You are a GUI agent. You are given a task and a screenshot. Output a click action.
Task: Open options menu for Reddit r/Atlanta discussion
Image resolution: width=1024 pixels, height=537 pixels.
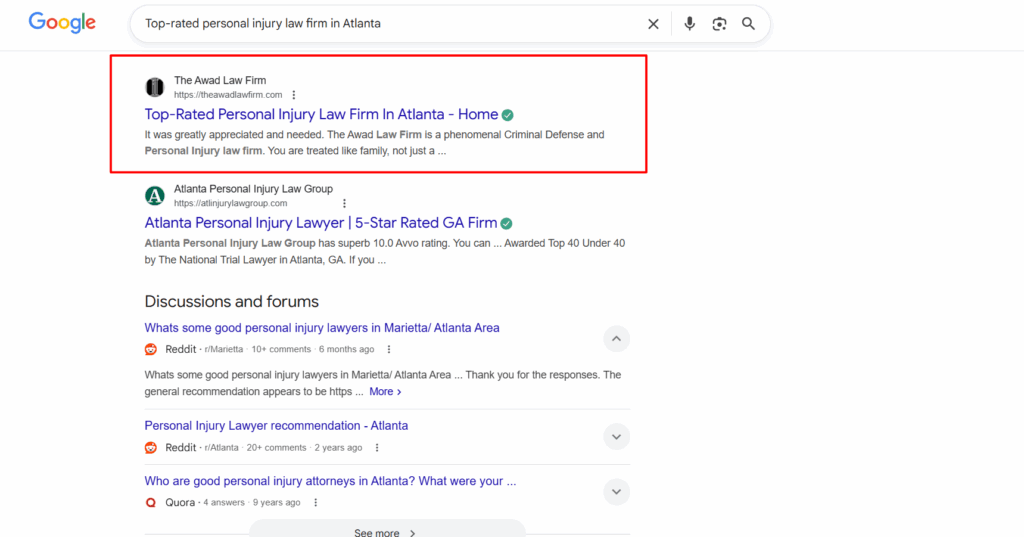pyautogui.click(x=377, y=448)
